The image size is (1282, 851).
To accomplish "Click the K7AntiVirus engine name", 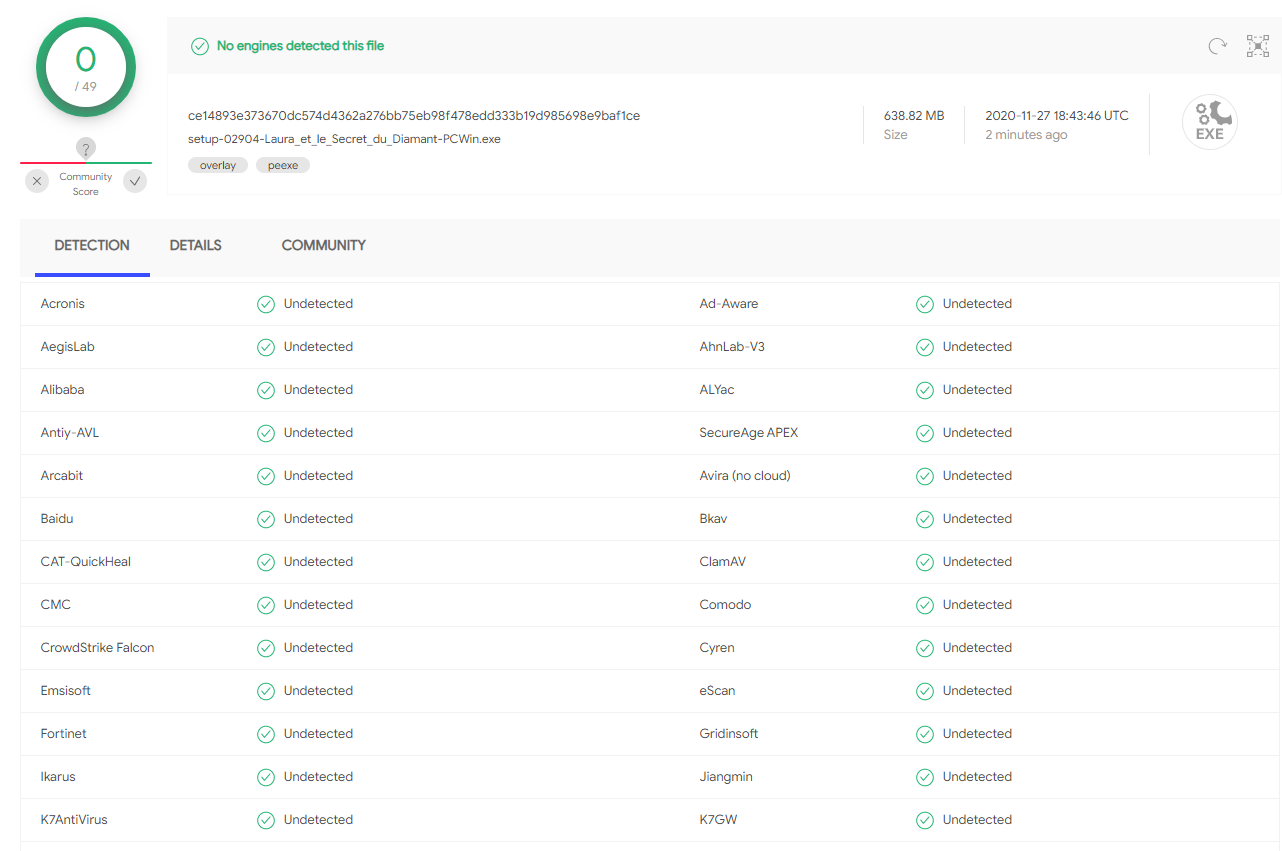I will coord(74,820).
